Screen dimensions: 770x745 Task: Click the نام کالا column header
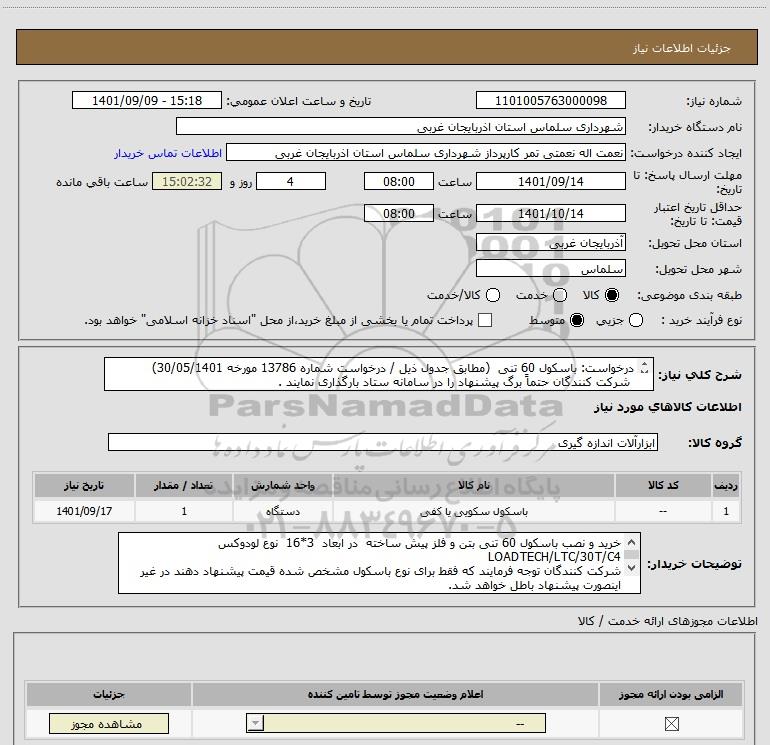coord(474,485)
